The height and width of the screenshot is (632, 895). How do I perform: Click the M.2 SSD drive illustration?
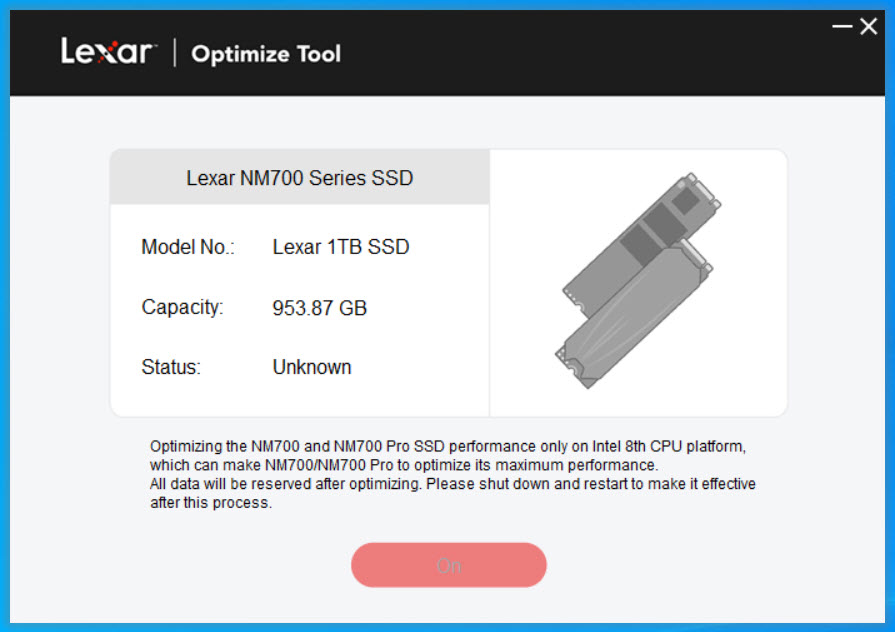(638, 281)
